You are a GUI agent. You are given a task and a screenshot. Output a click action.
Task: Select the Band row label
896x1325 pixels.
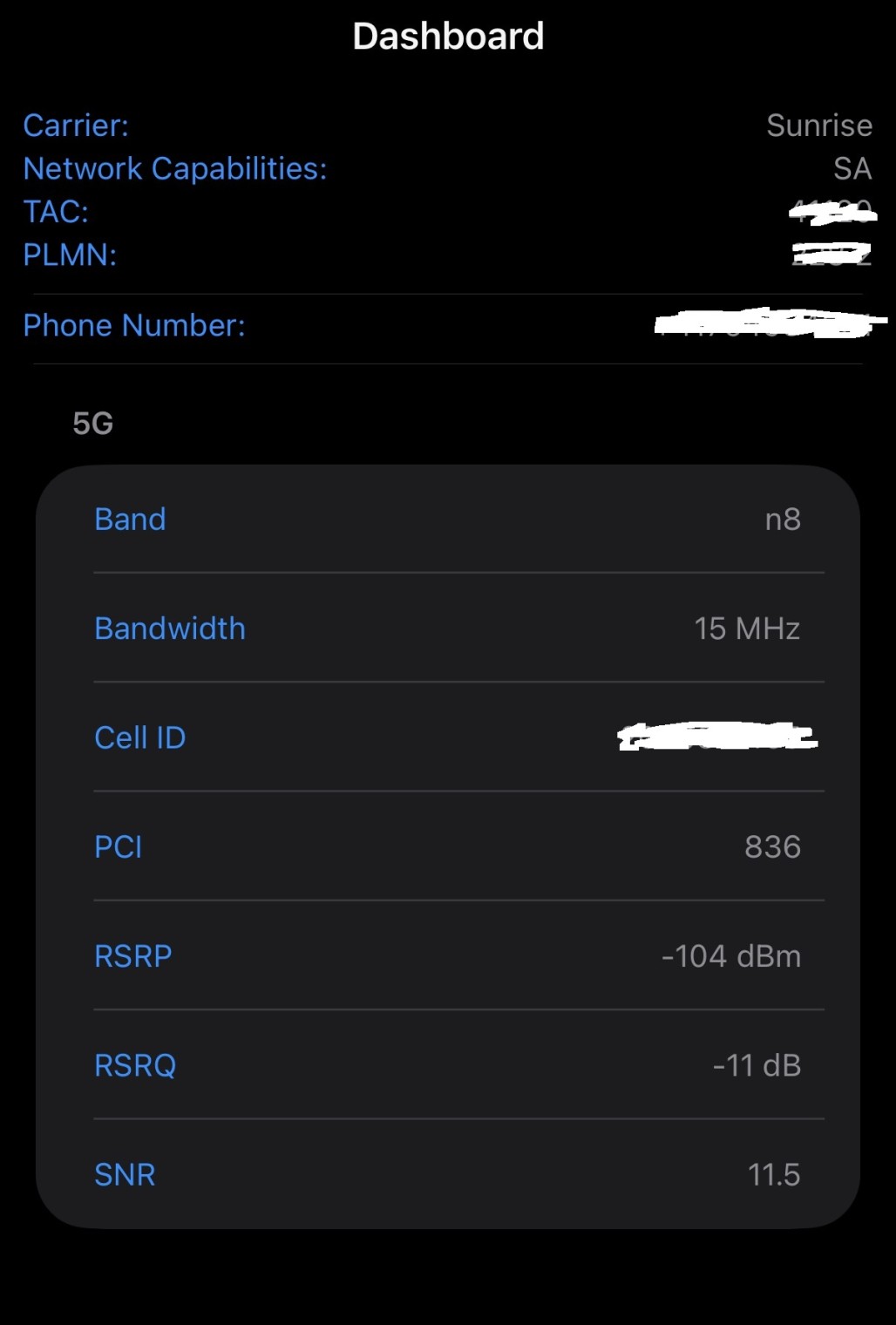pos(130,520)
